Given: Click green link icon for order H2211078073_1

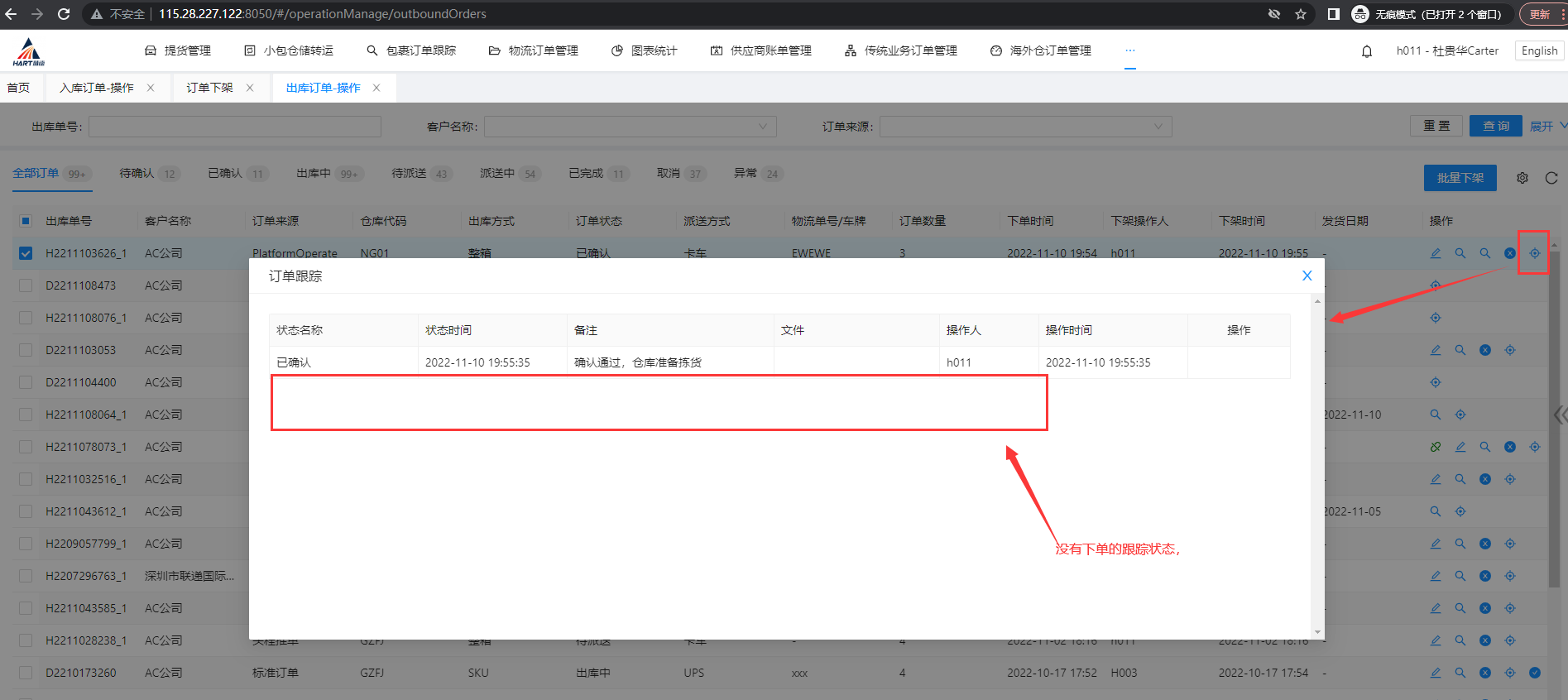Looking at the screenshot, I should pos(1436,447).
